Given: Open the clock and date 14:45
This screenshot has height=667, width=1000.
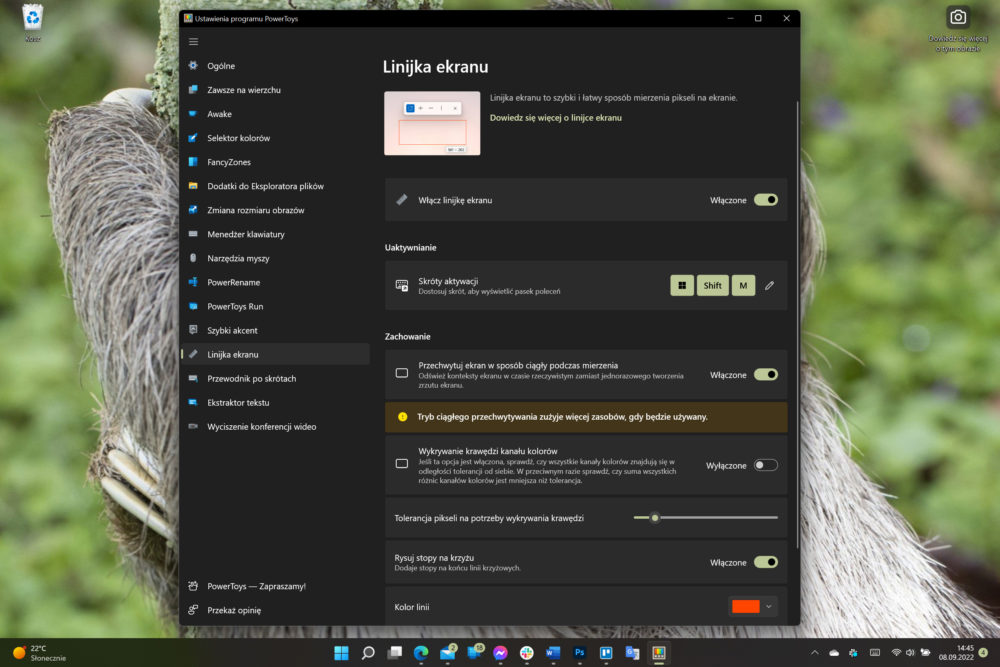Looking at the screenshot, I should coord(956,653).
